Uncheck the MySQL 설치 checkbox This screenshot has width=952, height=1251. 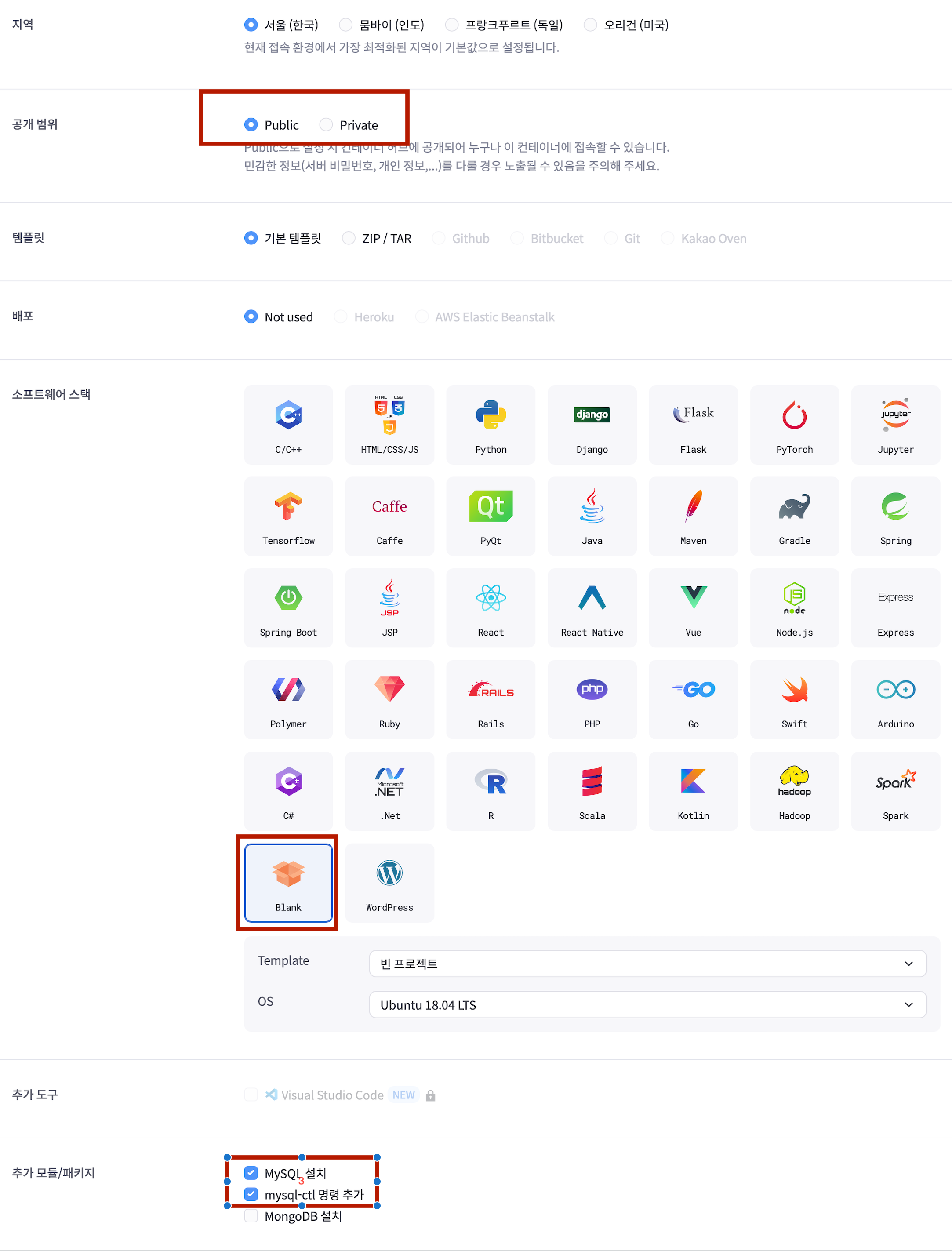pyautogui.click(x=251, y=1173)
